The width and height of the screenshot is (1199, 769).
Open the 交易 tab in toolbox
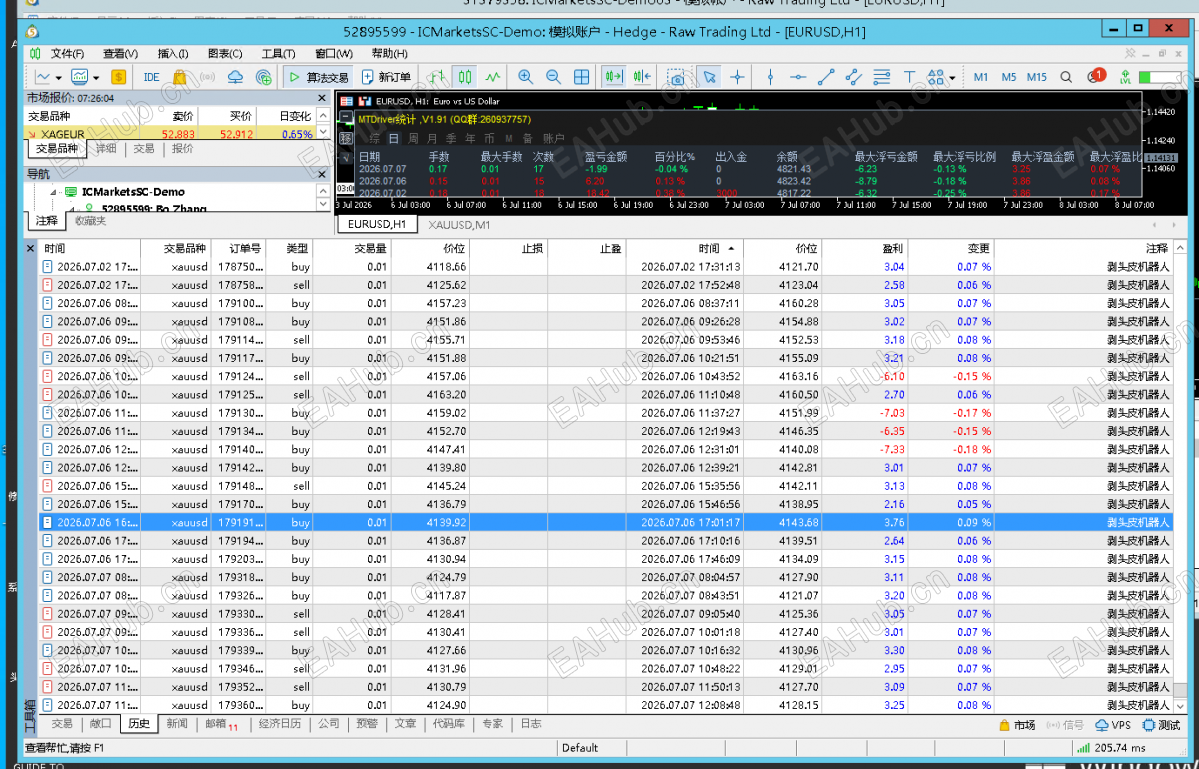pyautogui.click(x=62, y=723)
